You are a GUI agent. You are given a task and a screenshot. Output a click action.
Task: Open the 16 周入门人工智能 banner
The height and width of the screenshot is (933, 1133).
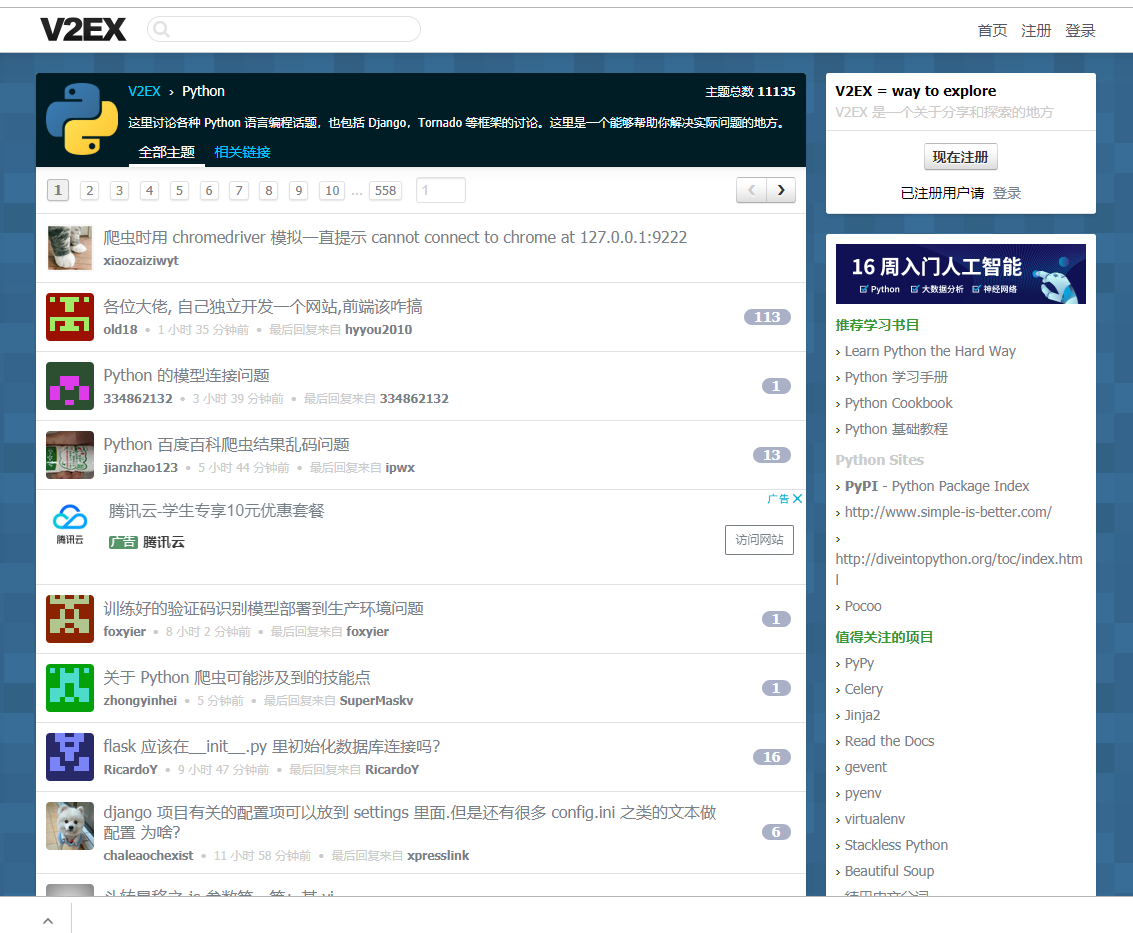960,274
